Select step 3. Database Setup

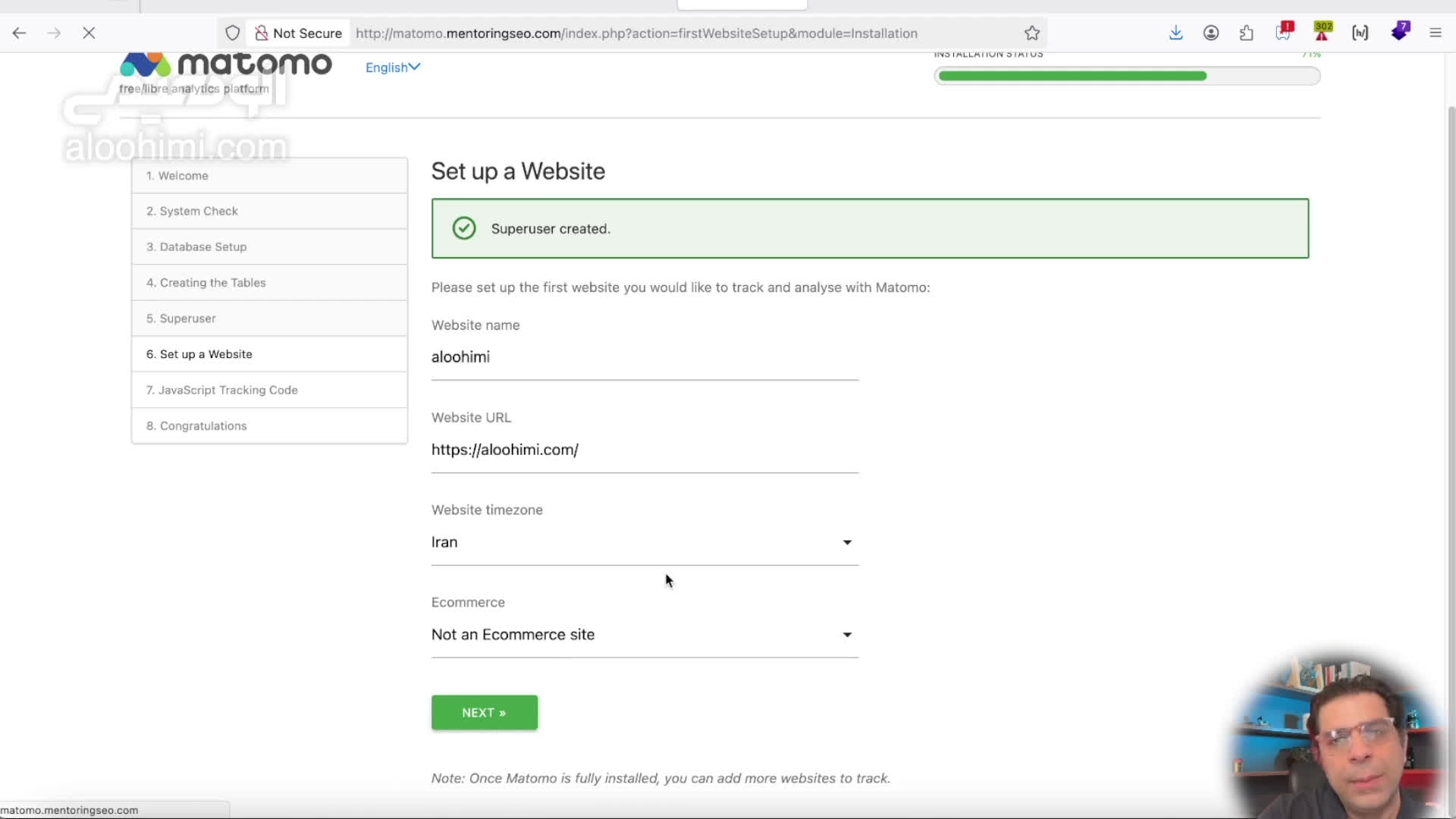269,246
